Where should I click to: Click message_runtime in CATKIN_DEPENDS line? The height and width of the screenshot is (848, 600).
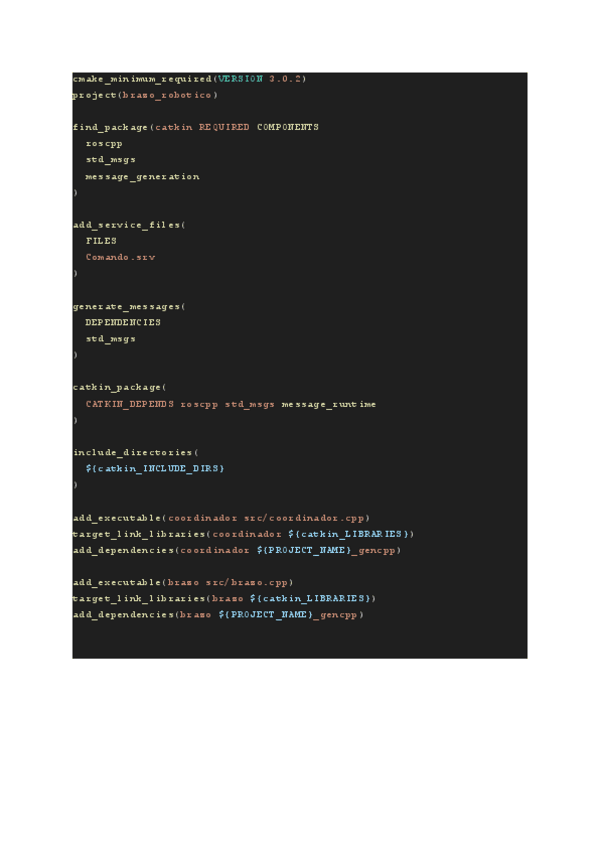pos(328,404)
